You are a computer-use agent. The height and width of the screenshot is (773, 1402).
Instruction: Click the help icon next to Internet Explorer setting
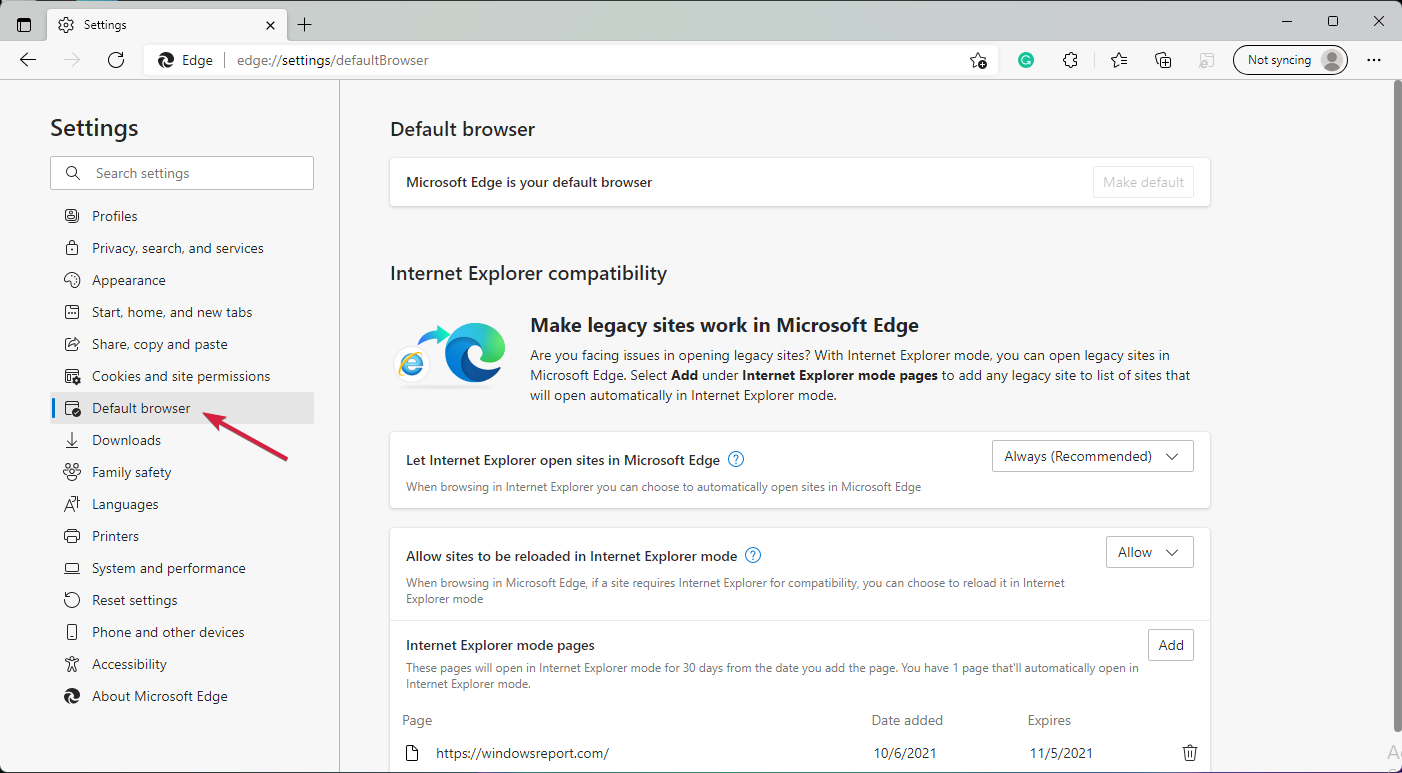coord(735,459)
